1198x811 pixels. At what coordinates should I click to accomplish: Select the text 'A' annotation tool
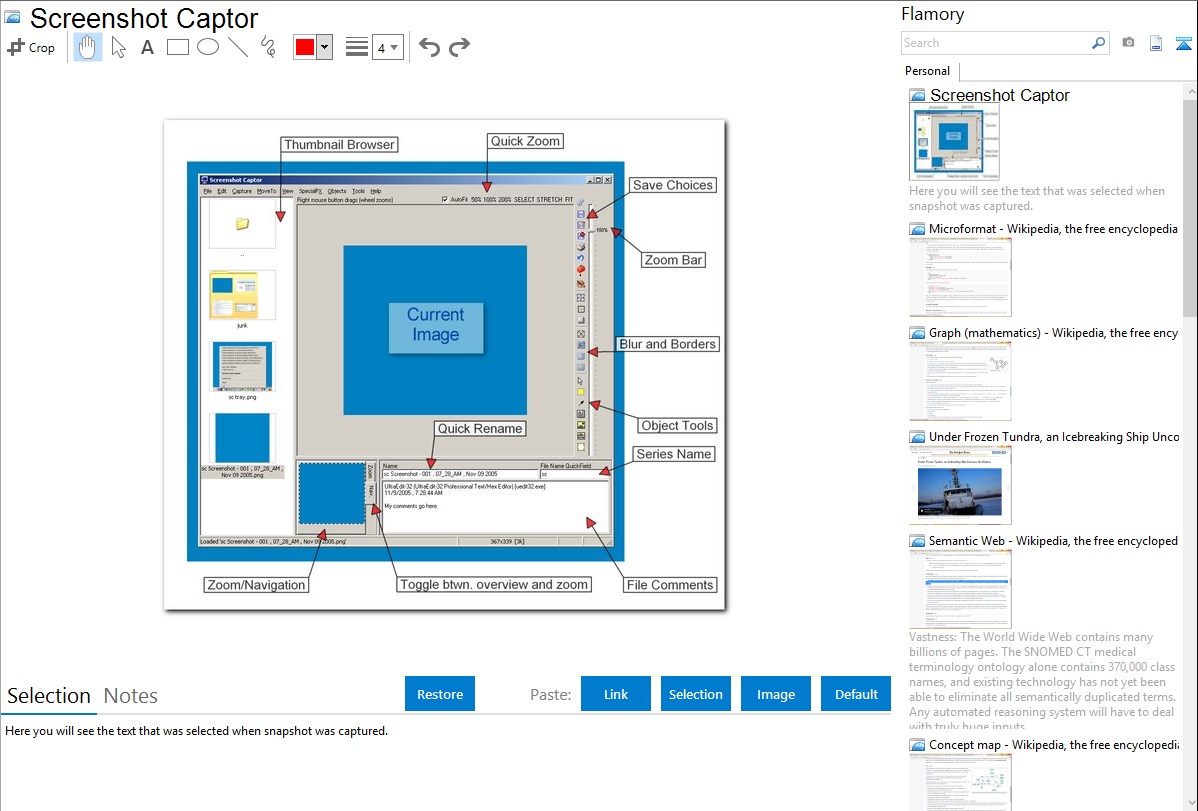tap(147, 47)
